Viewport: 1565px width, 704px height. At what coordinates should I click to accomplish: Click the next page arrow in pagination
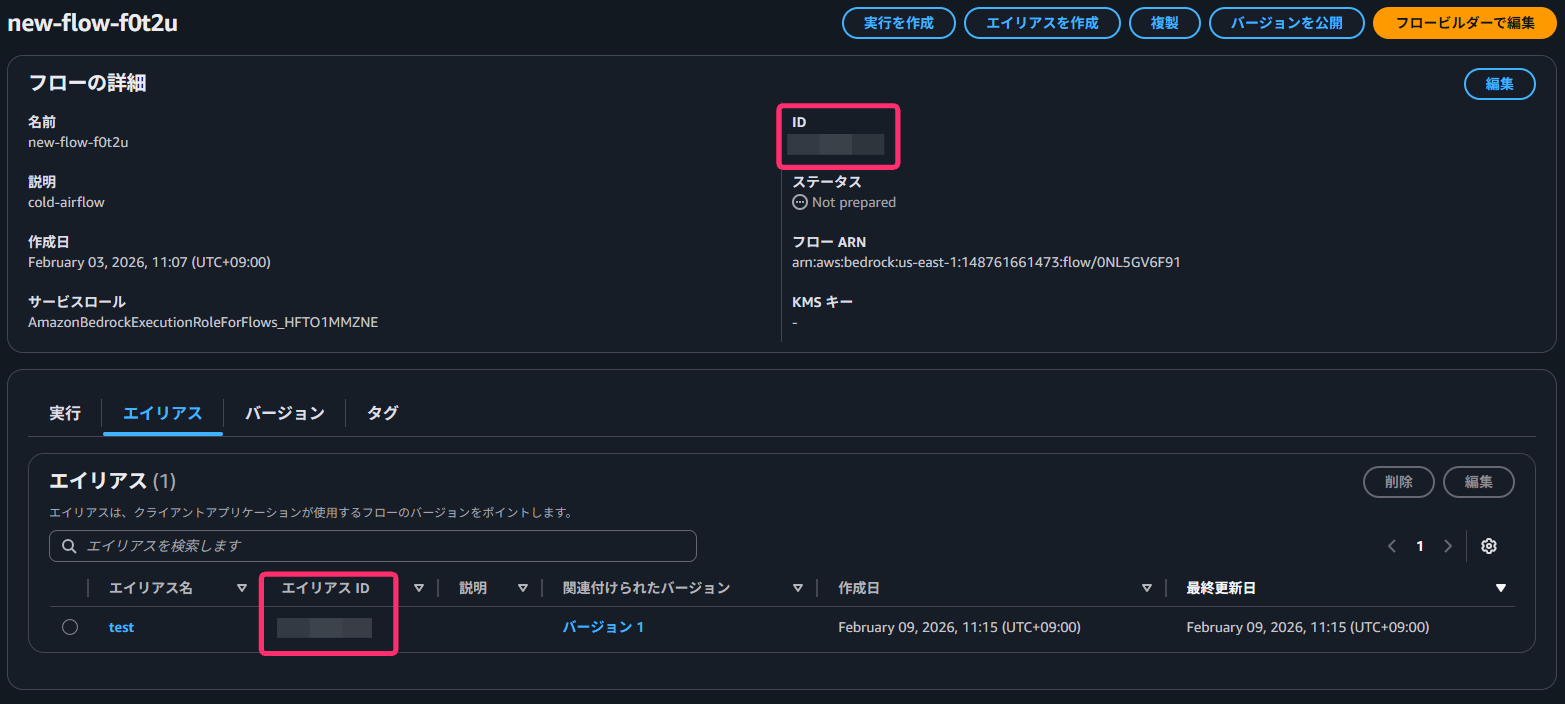coord(1447,546)
